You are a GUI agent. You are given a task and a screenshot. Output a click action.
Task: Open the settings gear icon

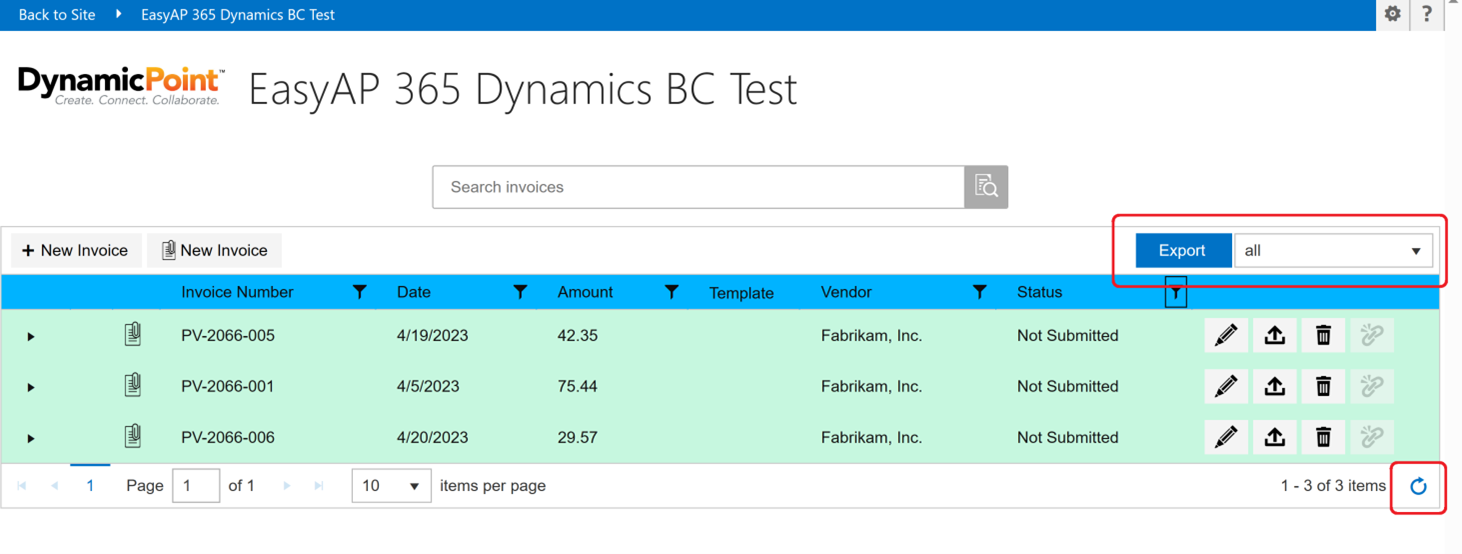coord(1392,14)
